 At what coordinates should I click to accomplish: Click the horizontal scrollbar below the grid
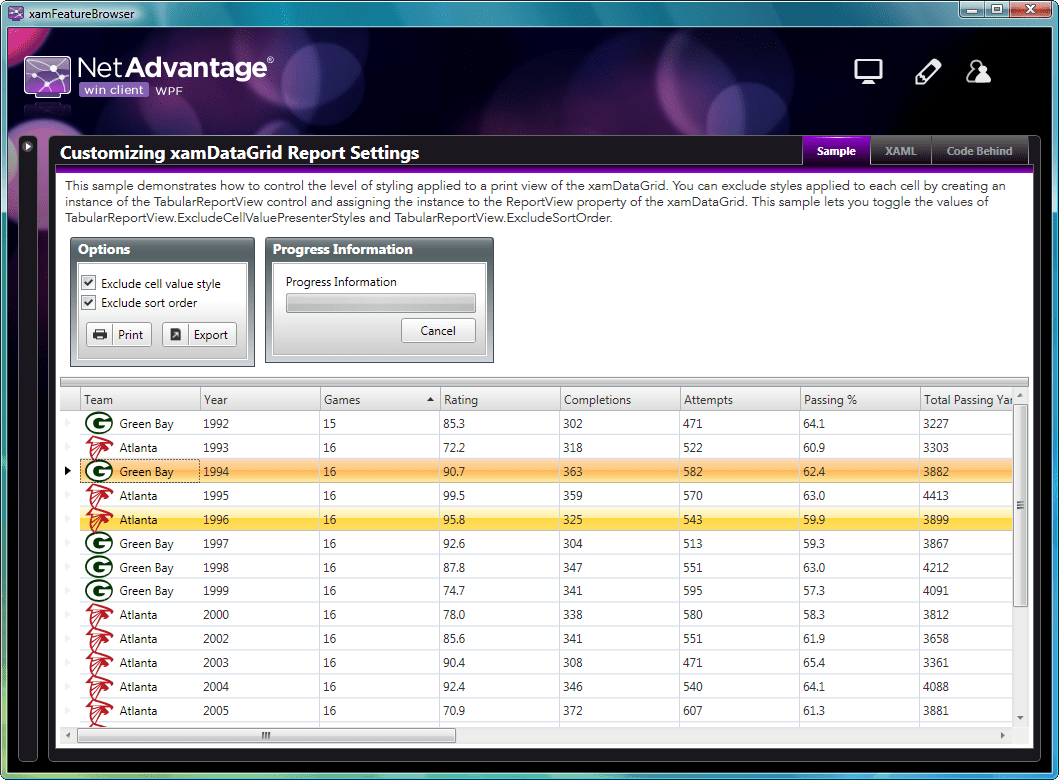pyautogui.click(x=264, y=735)
